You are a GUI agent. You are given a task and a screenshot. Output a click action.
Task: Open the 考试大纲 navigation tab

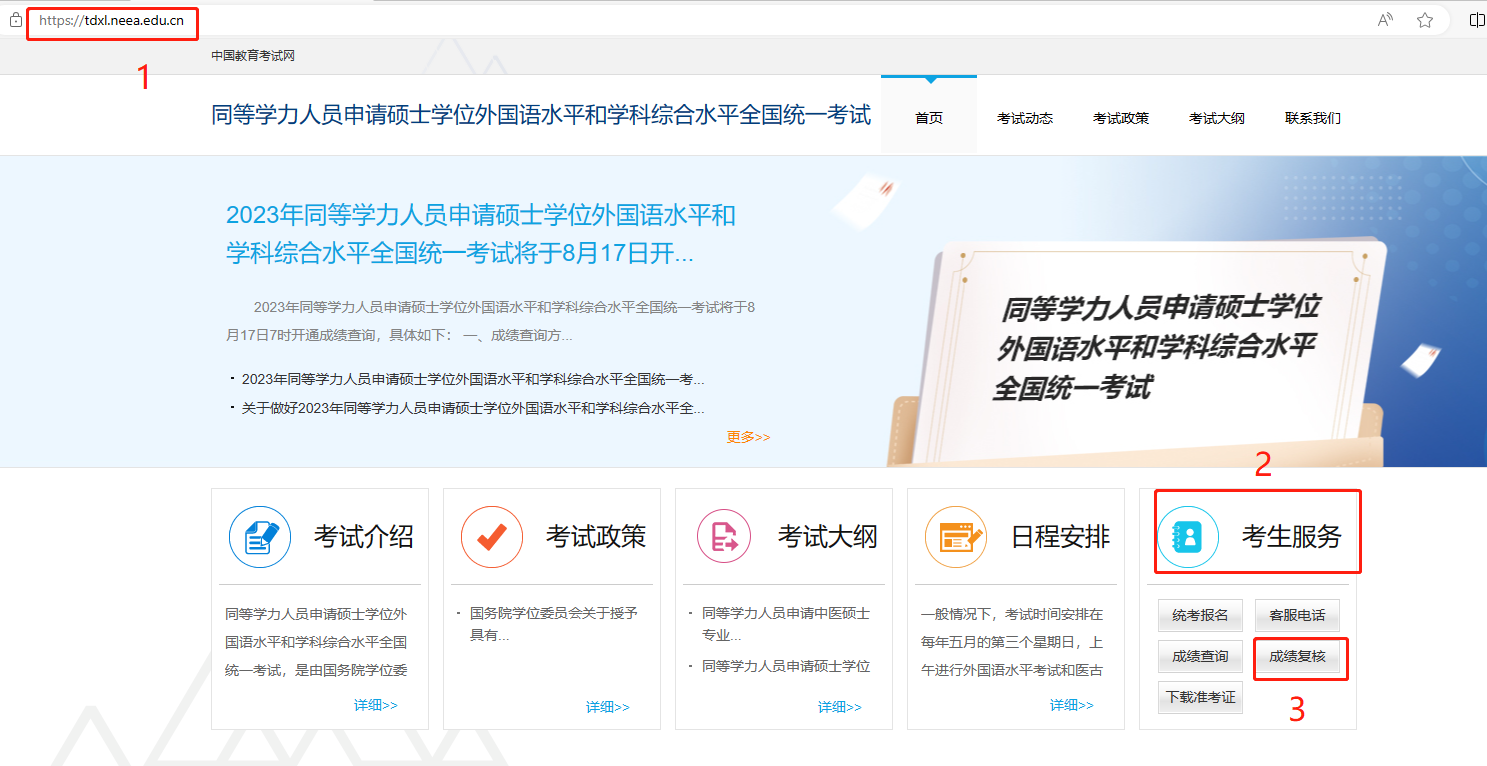1217,118
